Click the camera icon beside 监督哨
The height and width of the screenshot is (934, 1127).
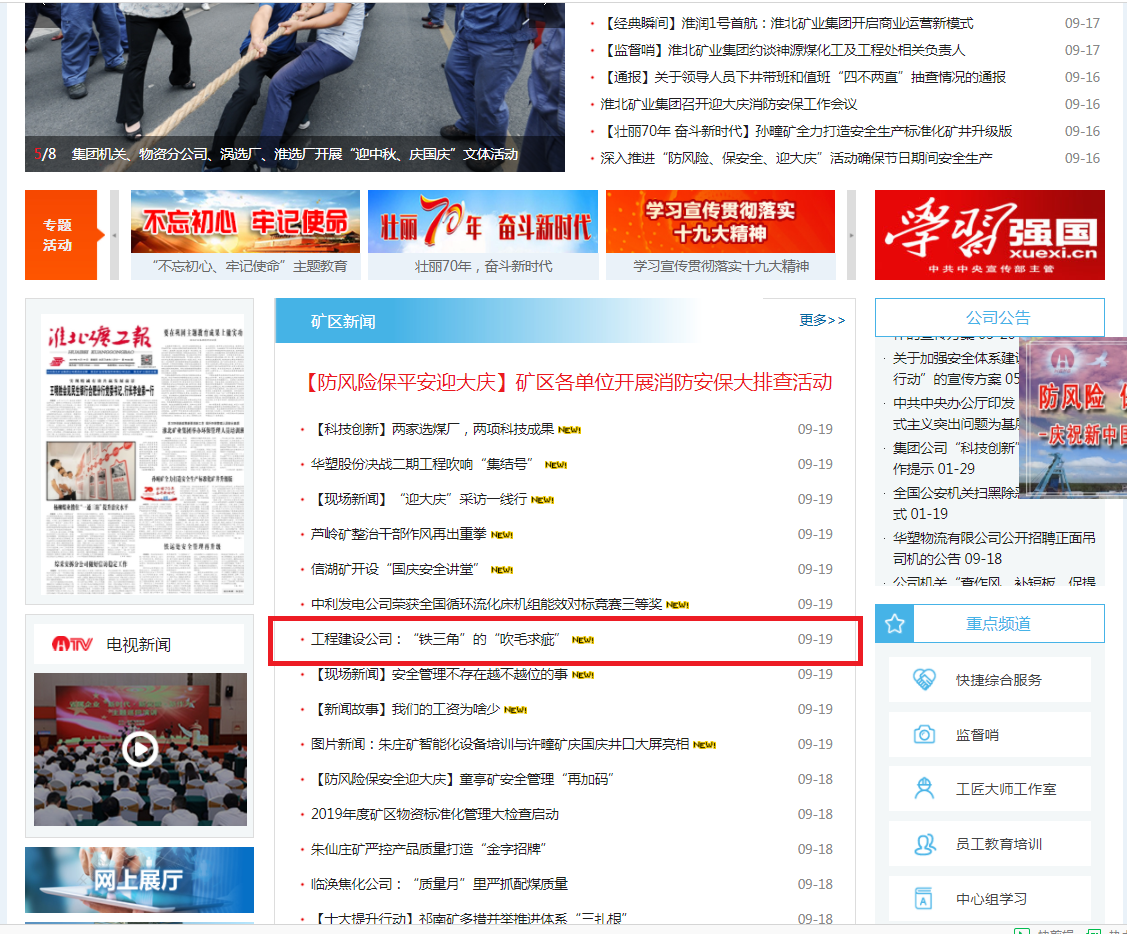(925, 735)
